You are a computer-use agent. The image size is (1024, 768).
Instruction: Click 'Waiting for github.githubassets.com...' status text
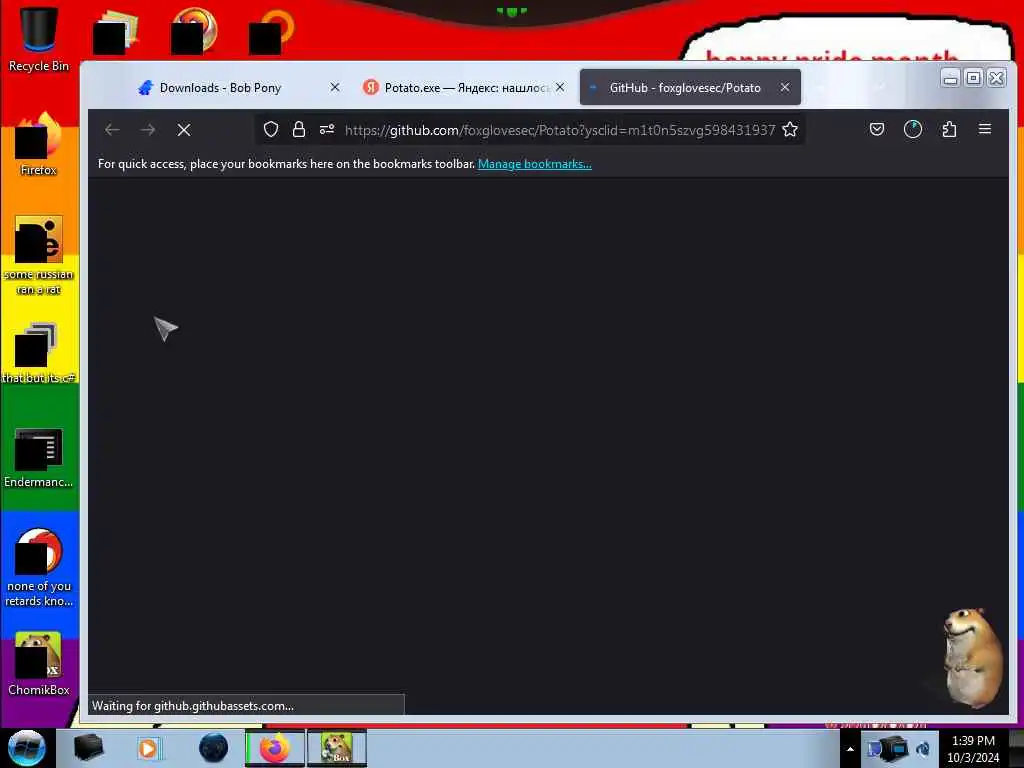point(193,706)
